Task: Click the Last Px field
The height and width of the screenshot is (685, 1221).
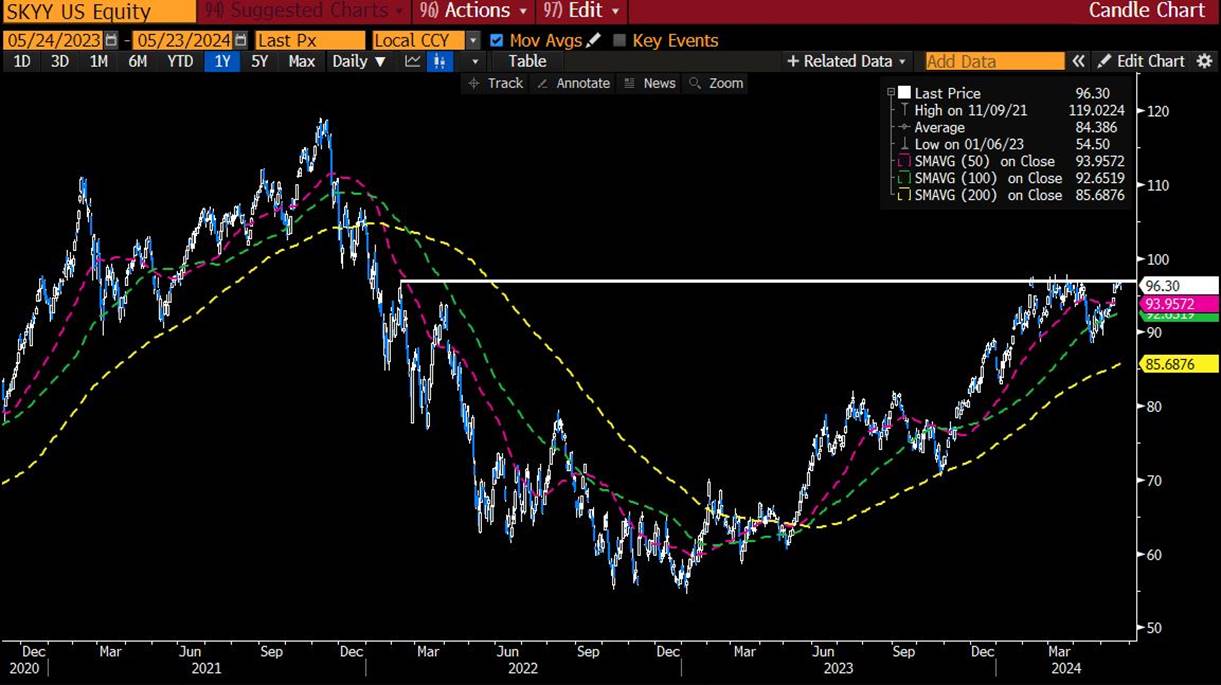Action: tap(310, 40)
